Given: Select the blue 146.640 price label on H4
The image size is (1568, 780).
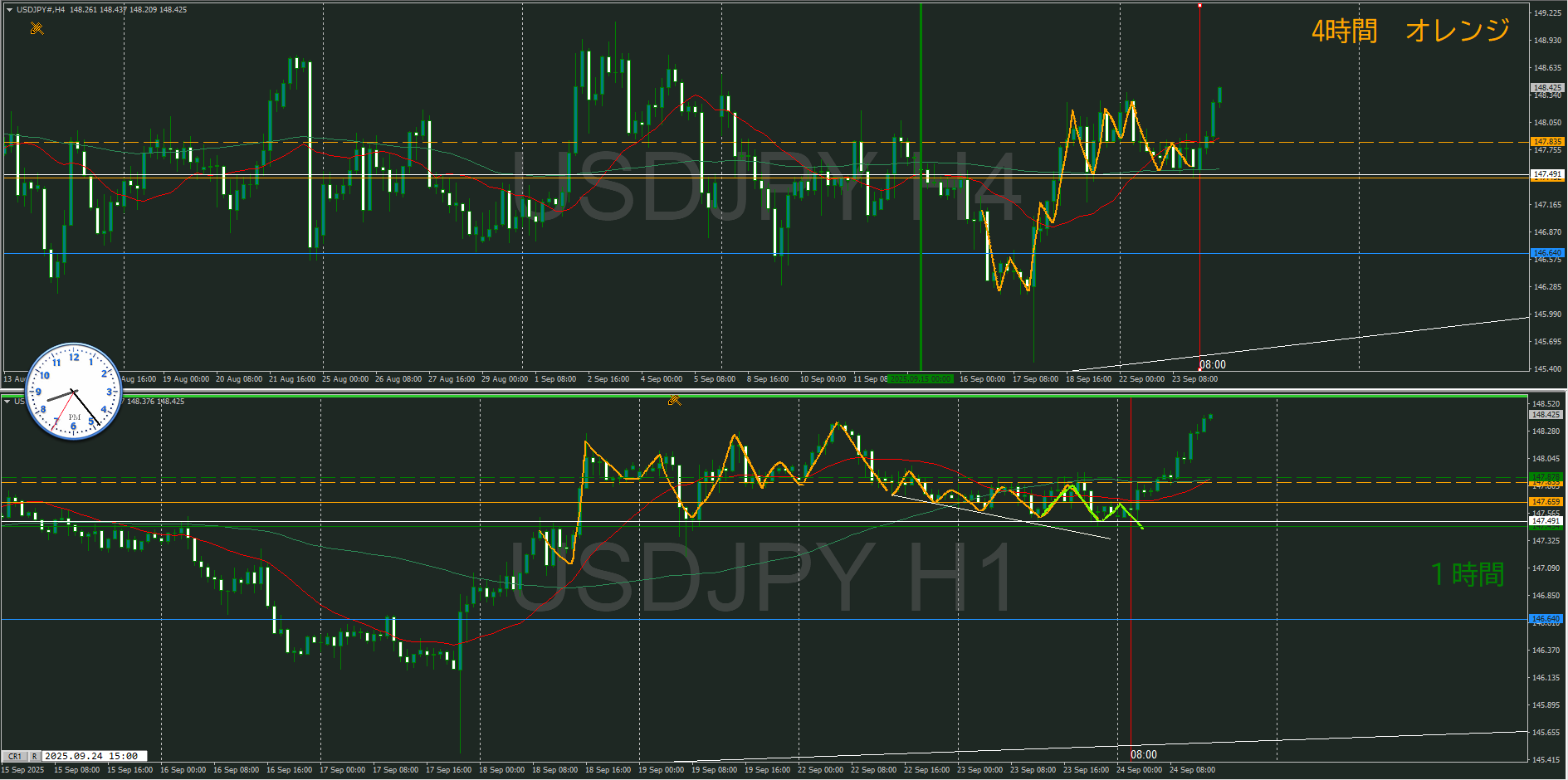Looking at the screenshot, I should pos(1546,252).
